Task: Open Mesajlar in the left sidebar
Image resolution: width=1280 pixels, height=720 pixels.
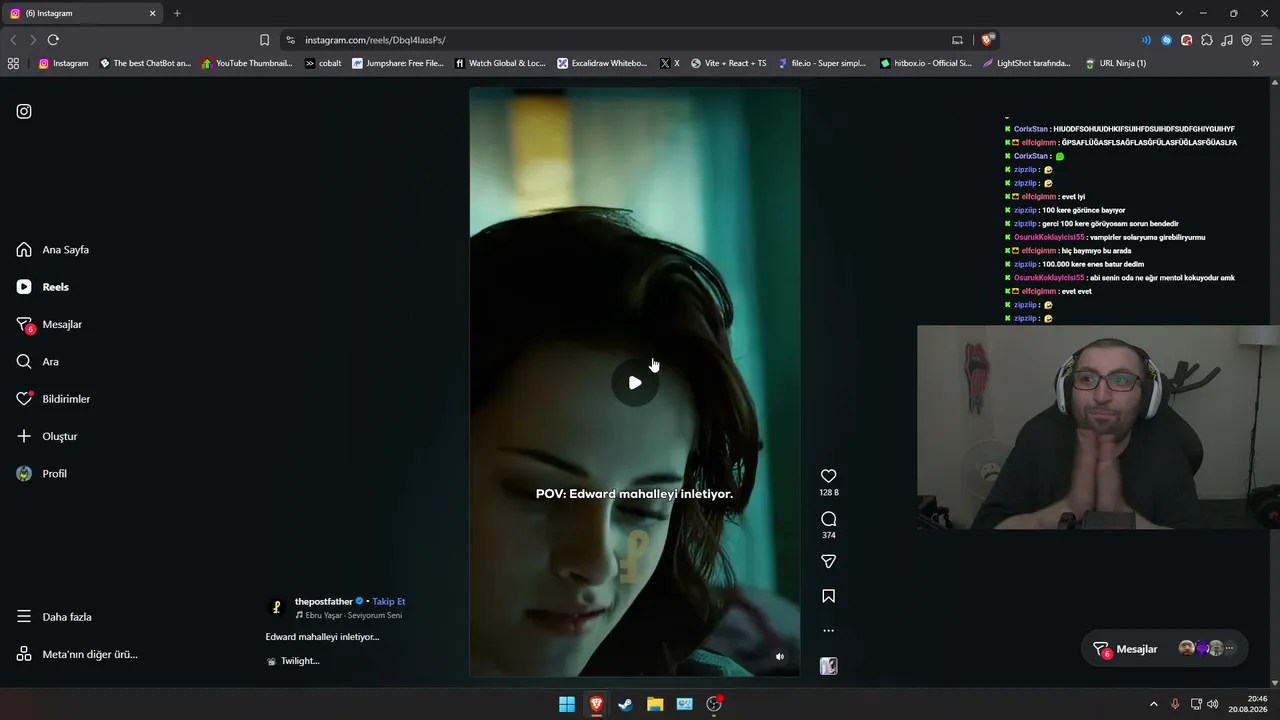Action: coord(49,324)
